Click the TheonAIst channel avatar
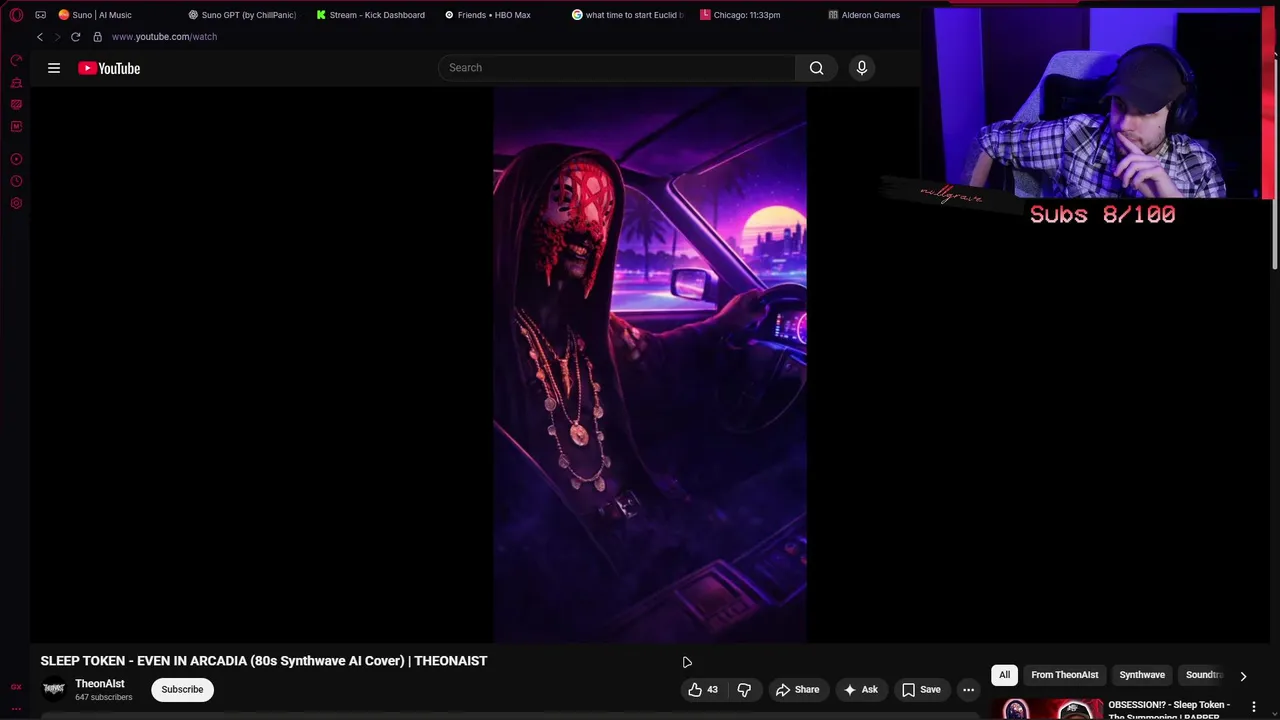Image resolution: width=1280 pixels, height=720 pixels. [54, 689]
